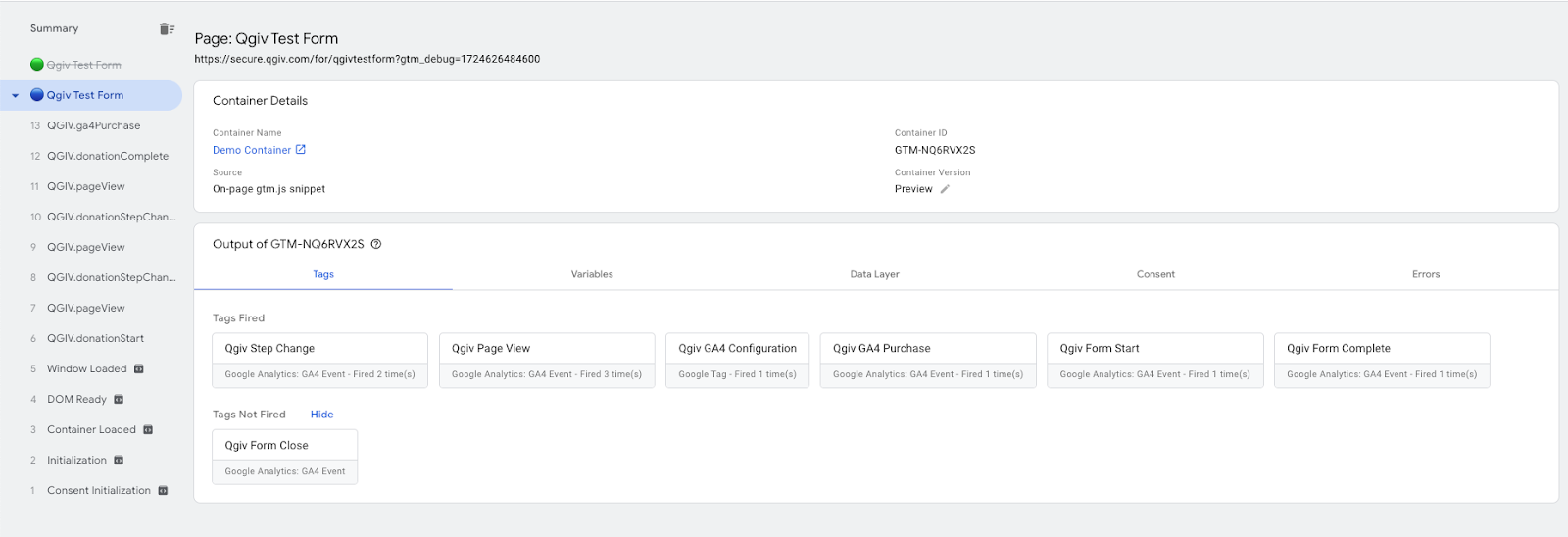Click the Page: Qgiv Test Form heading

coord(267,38)
